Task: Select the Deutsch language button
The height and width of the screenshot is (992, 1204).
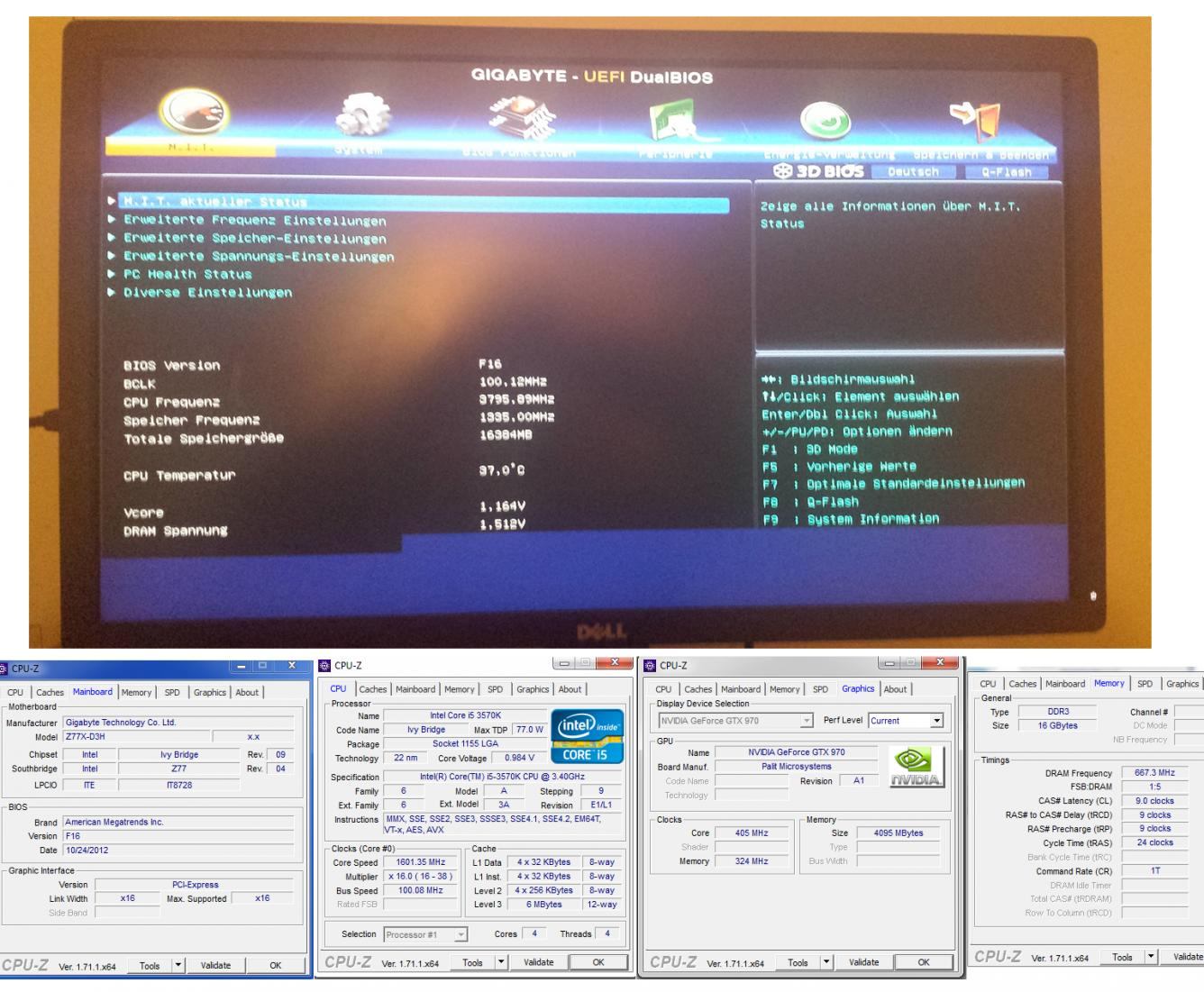Action: tap(913, 172)
